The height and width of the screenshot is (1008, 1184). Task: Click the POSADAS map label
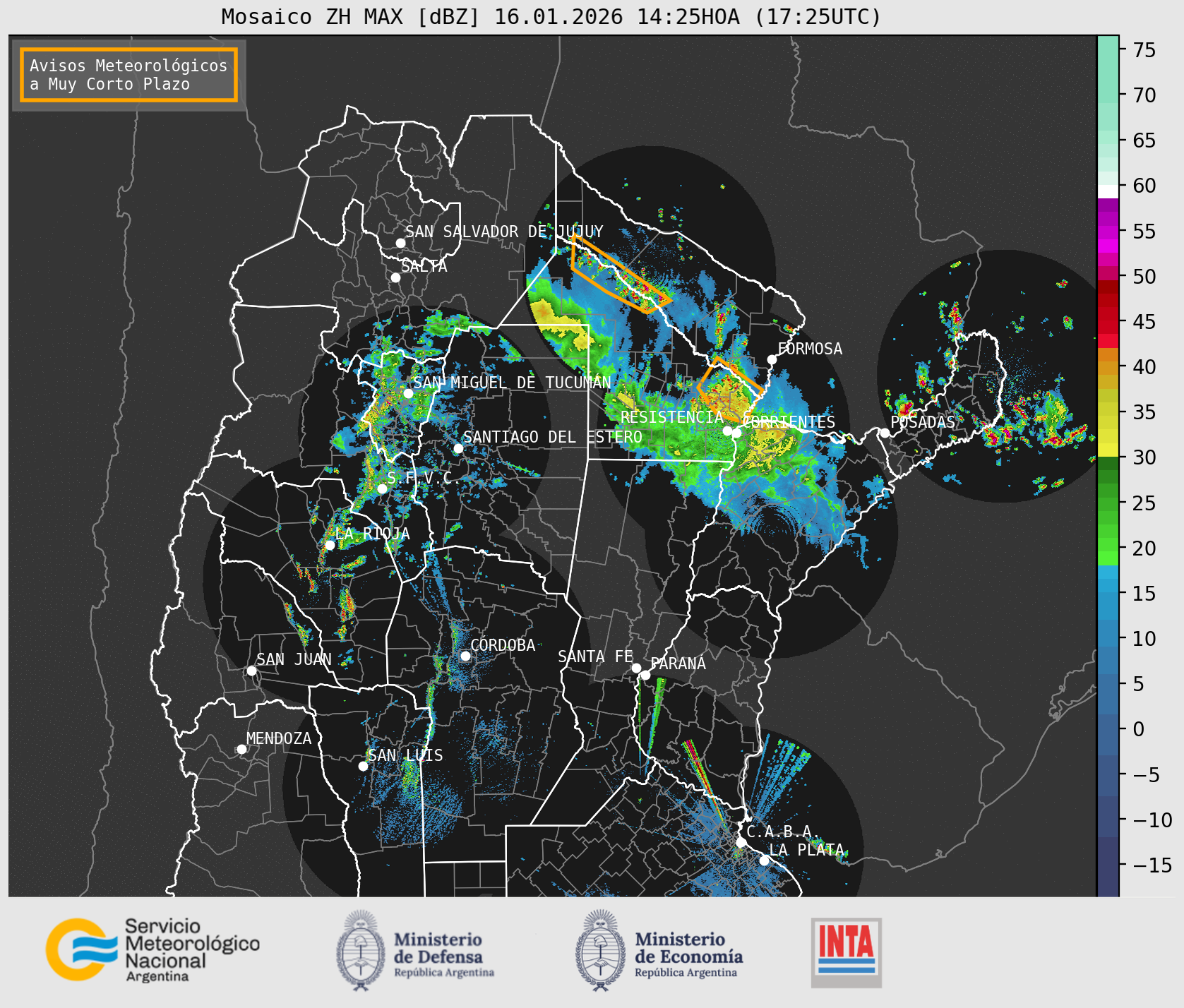coord(923,422)
